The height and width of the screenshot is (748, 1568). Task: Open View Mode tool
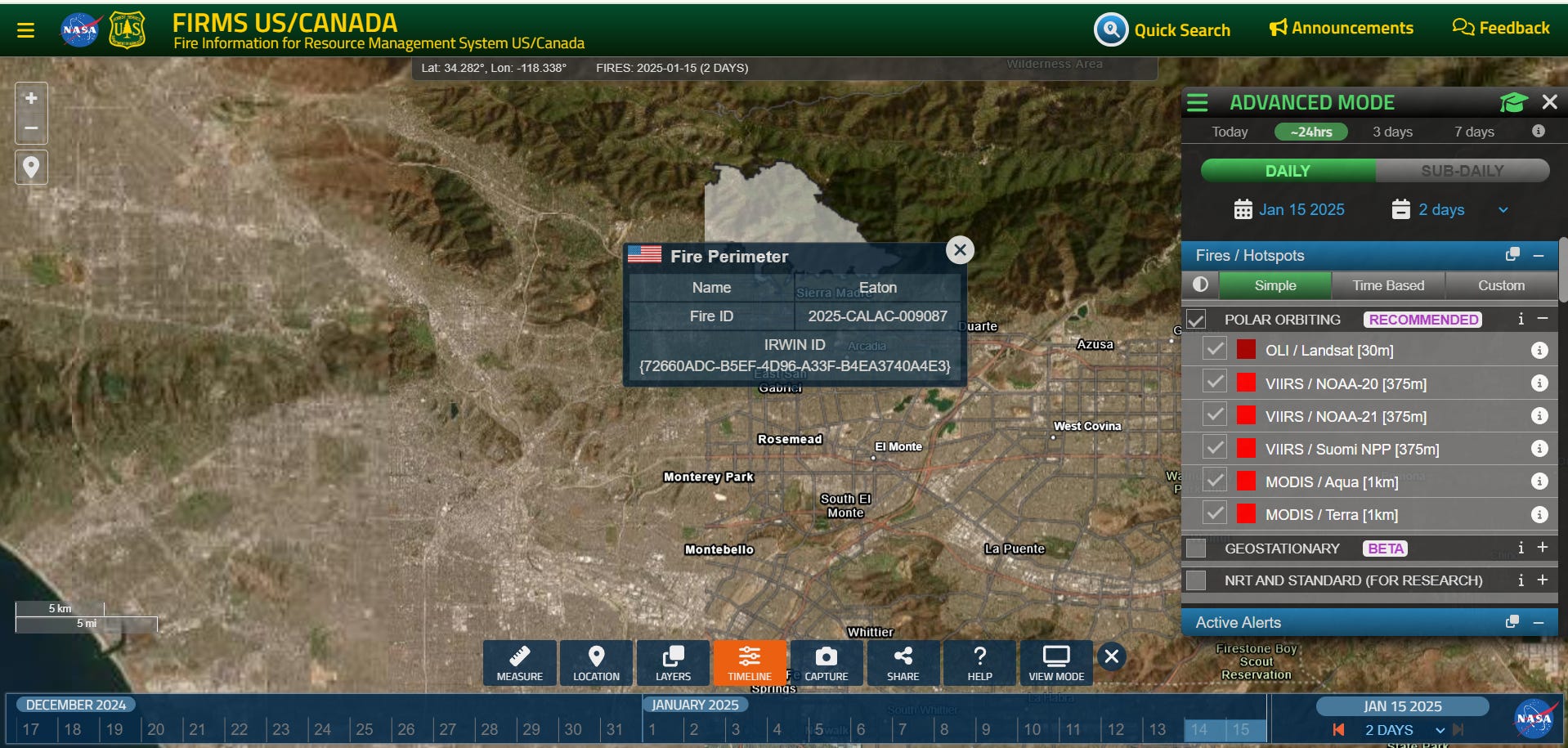[1056, 663]
